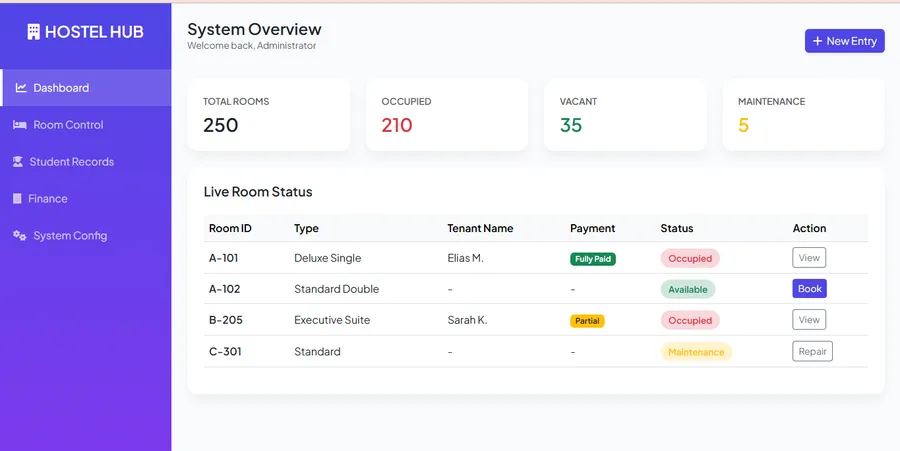Click the Room ID column header
Image resolution: width=900 pixels, height=451 pixels.
click(x=230, y=228)
